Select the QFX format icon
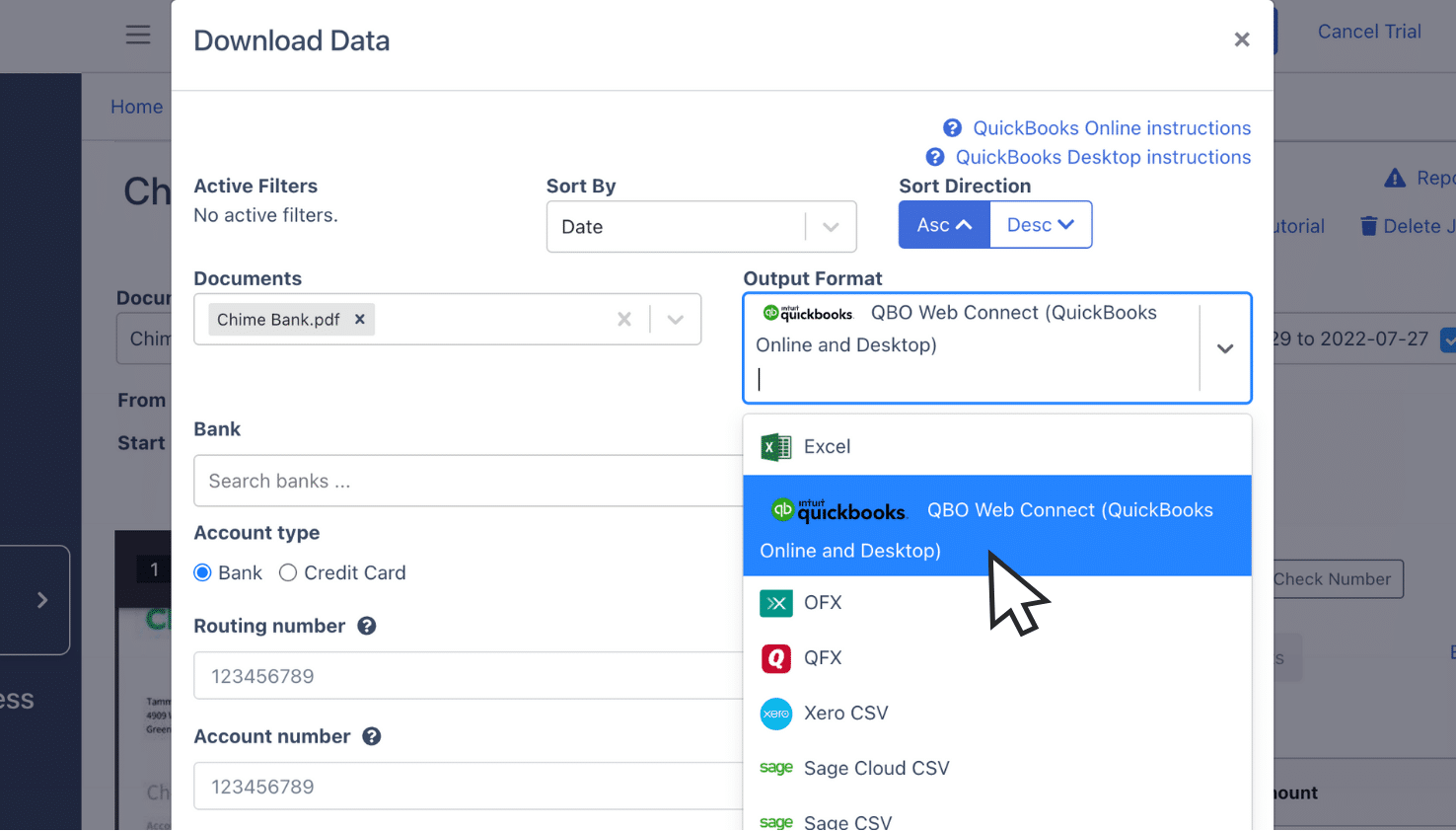Viewport: 1456px width, 831px height. pyautogui.click(x=775, y=658)
